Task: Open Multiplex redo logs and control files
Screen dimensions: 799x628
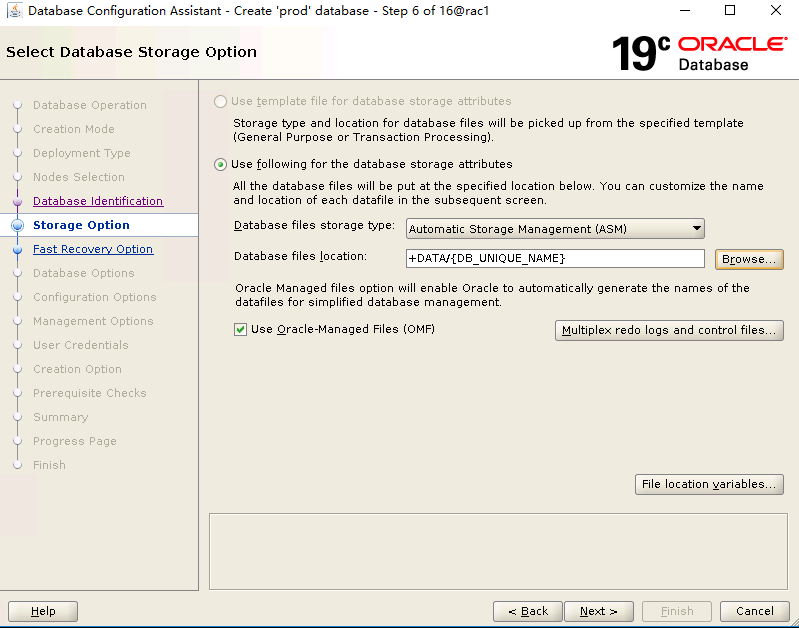Action: (669, 330)
